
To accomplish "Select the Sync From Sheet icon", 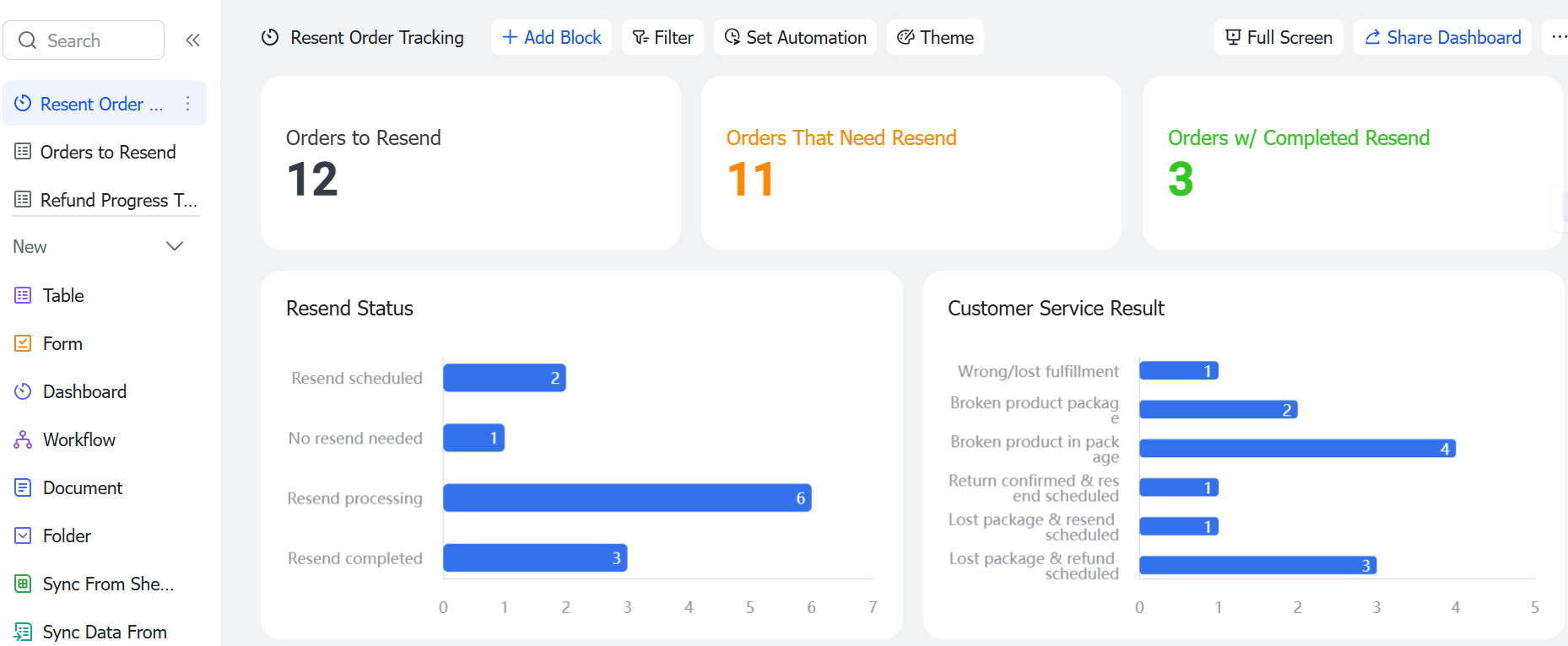I will [x=23, y=584].
